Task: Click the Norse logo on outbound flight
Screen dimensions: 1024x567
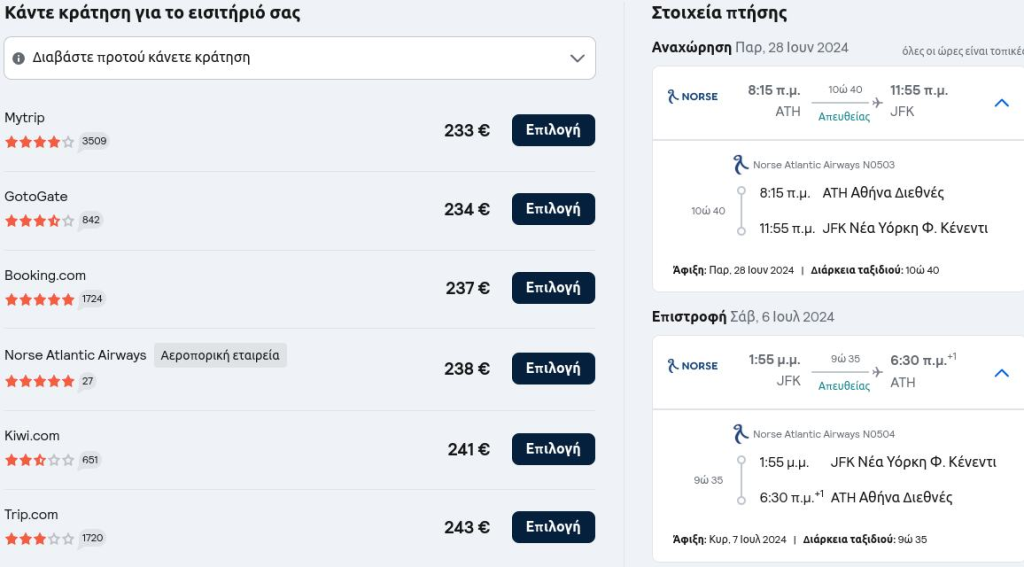Action: (x=692, y=97)
